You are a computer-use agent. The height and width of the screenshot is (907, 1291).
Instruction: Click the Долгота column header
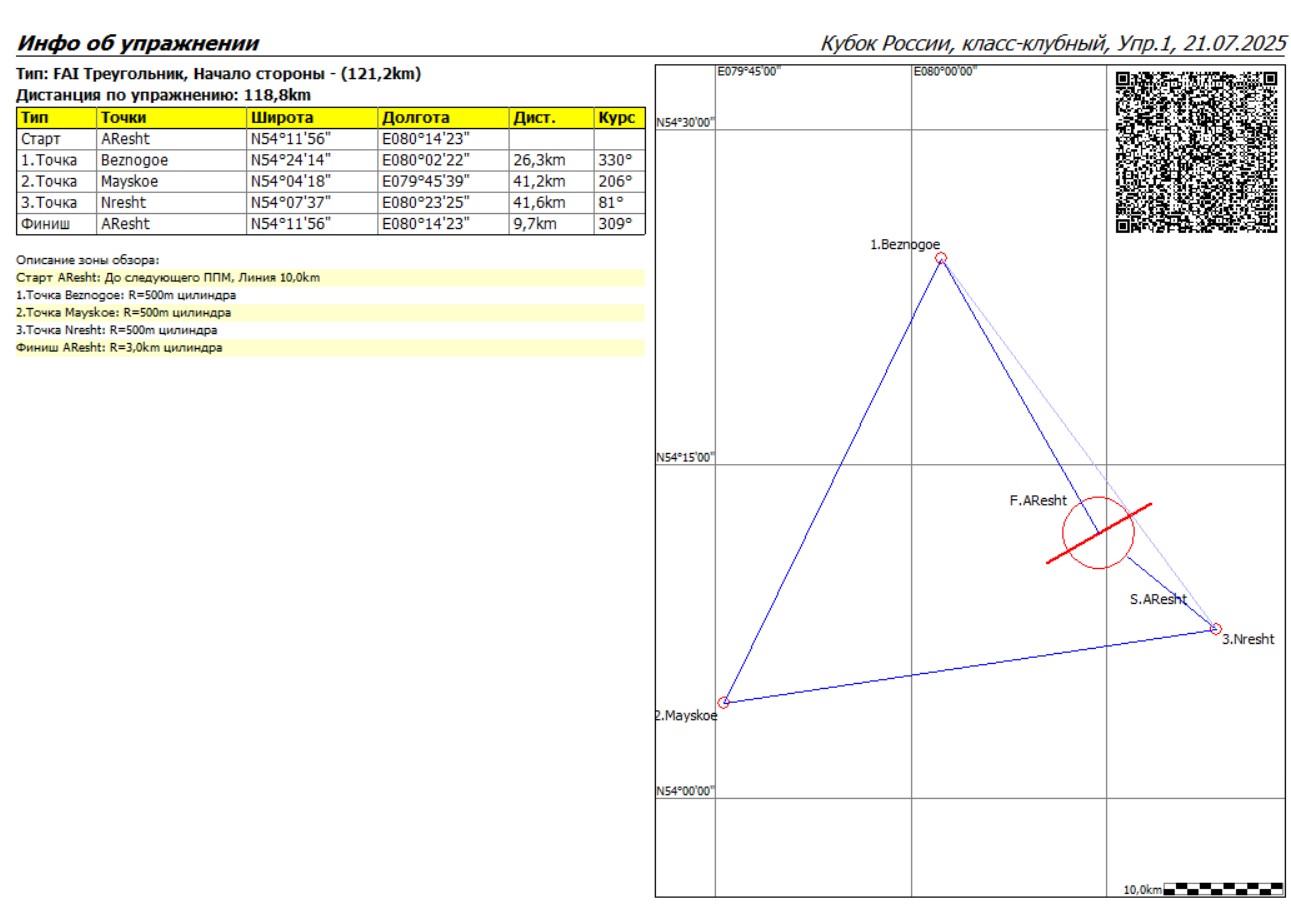tap(442, 118)
